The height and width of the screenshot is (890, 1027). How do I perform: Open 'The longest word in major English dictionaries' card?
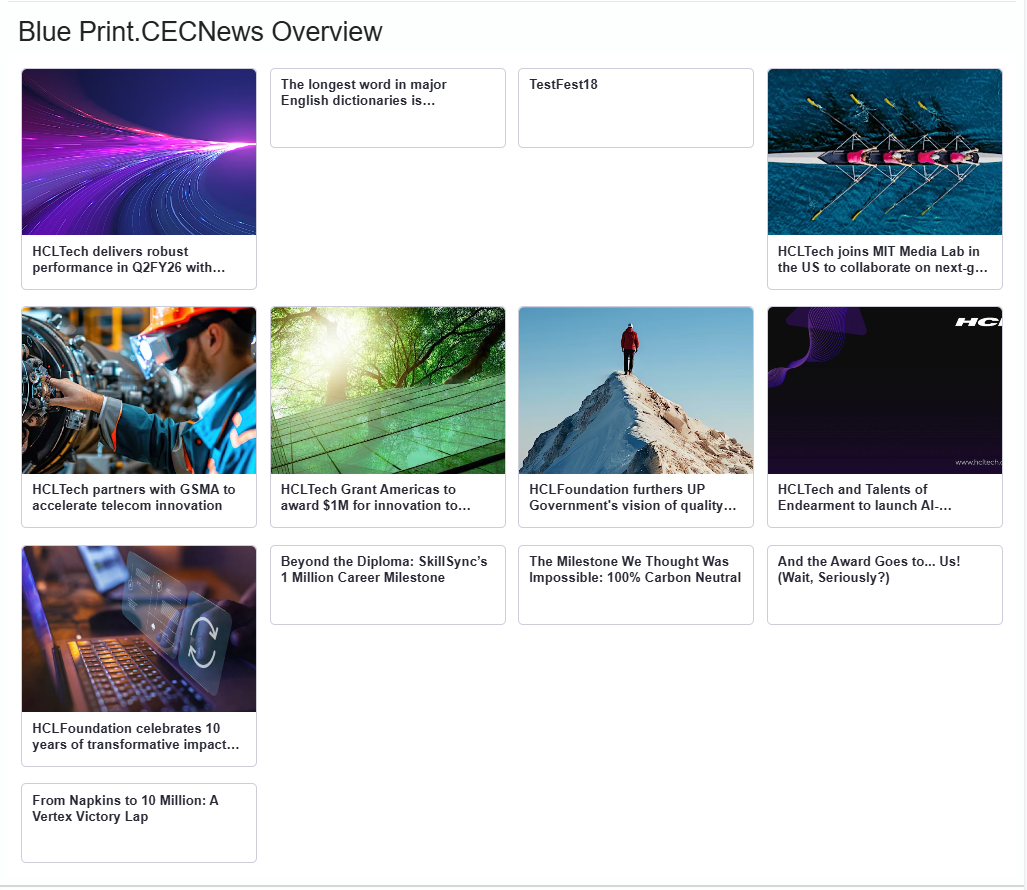point(388,108)
